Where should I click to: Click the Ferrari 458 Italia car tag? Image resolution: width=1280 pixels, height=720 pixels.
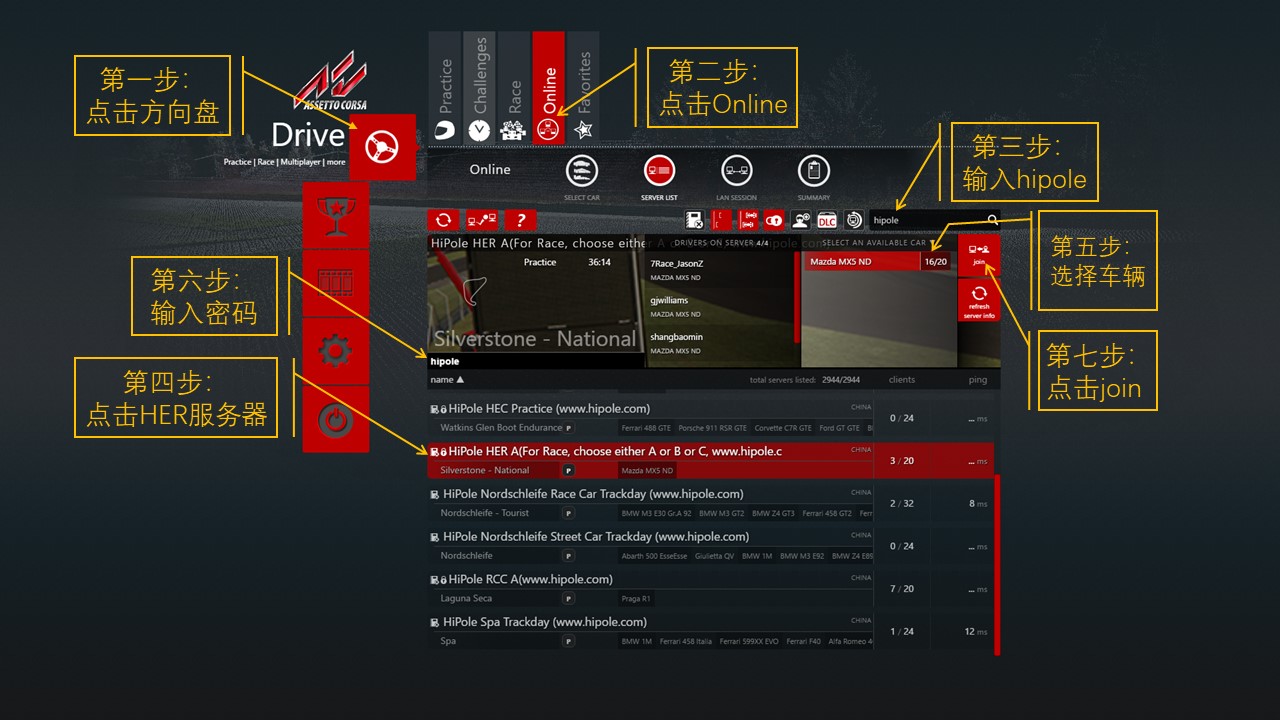[685, 641]
